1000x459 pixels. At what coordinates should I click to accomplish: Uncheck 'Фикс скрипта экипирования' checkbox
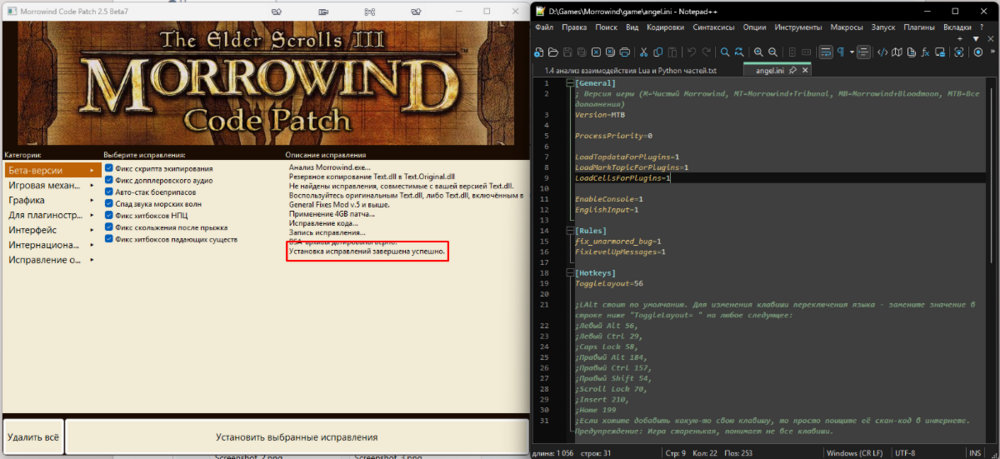(x=110, y=170)
